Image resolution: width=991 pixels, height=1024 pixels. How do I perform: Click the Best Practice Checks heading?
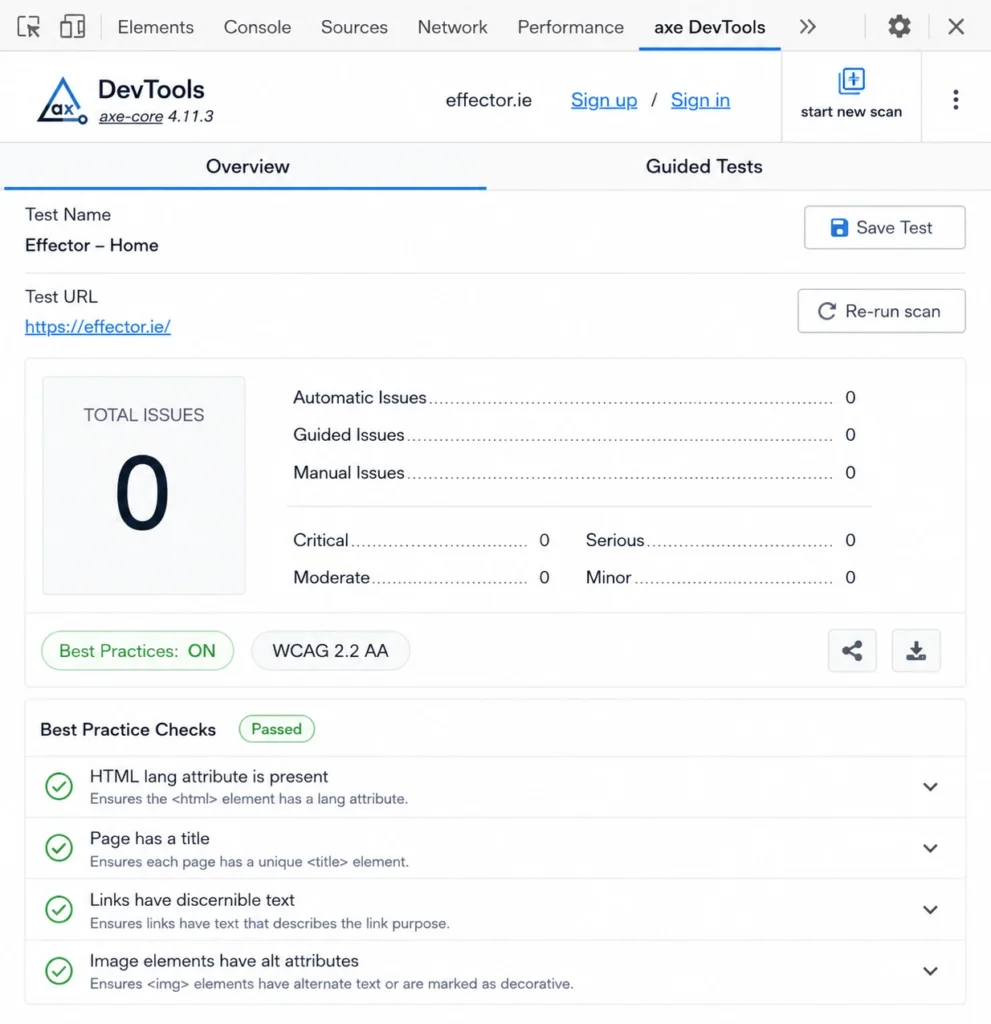pos(128,729)
